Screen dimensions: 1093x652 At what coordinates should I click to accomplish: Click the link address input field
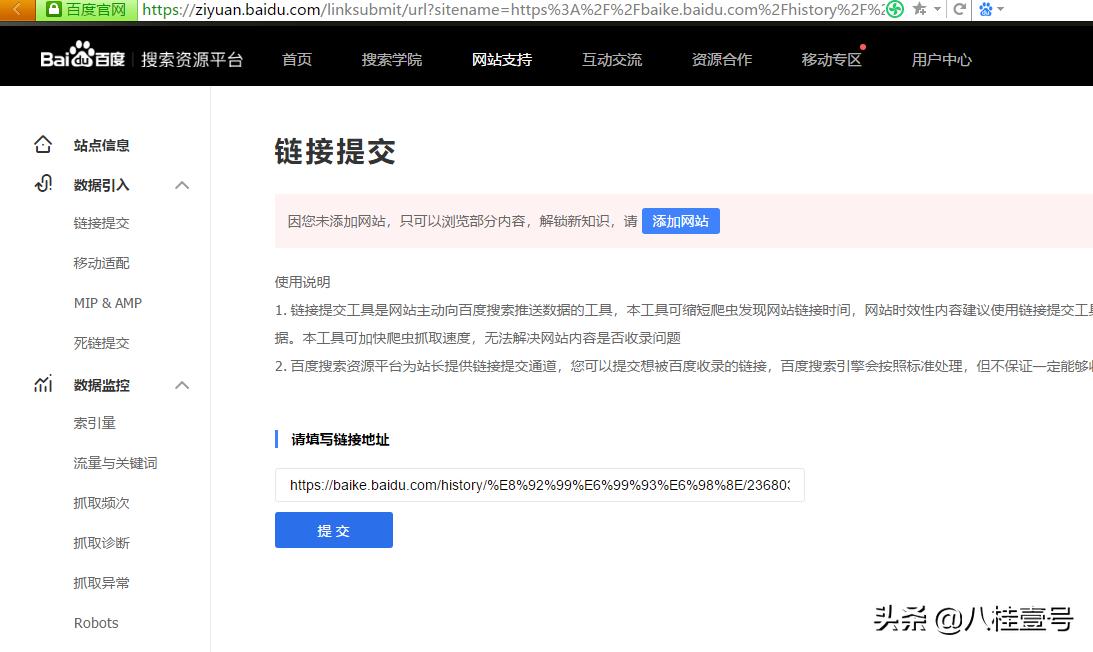click(x=540, y=485)
